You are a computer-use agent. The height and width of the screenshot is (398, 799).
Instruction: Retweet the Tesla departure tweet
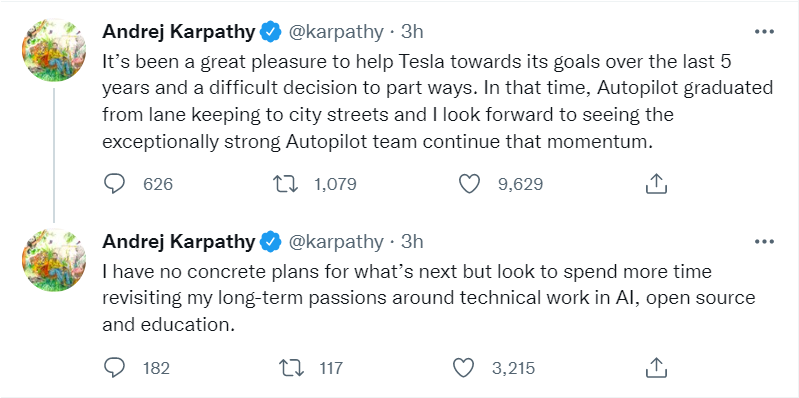[x=285, y=184]
